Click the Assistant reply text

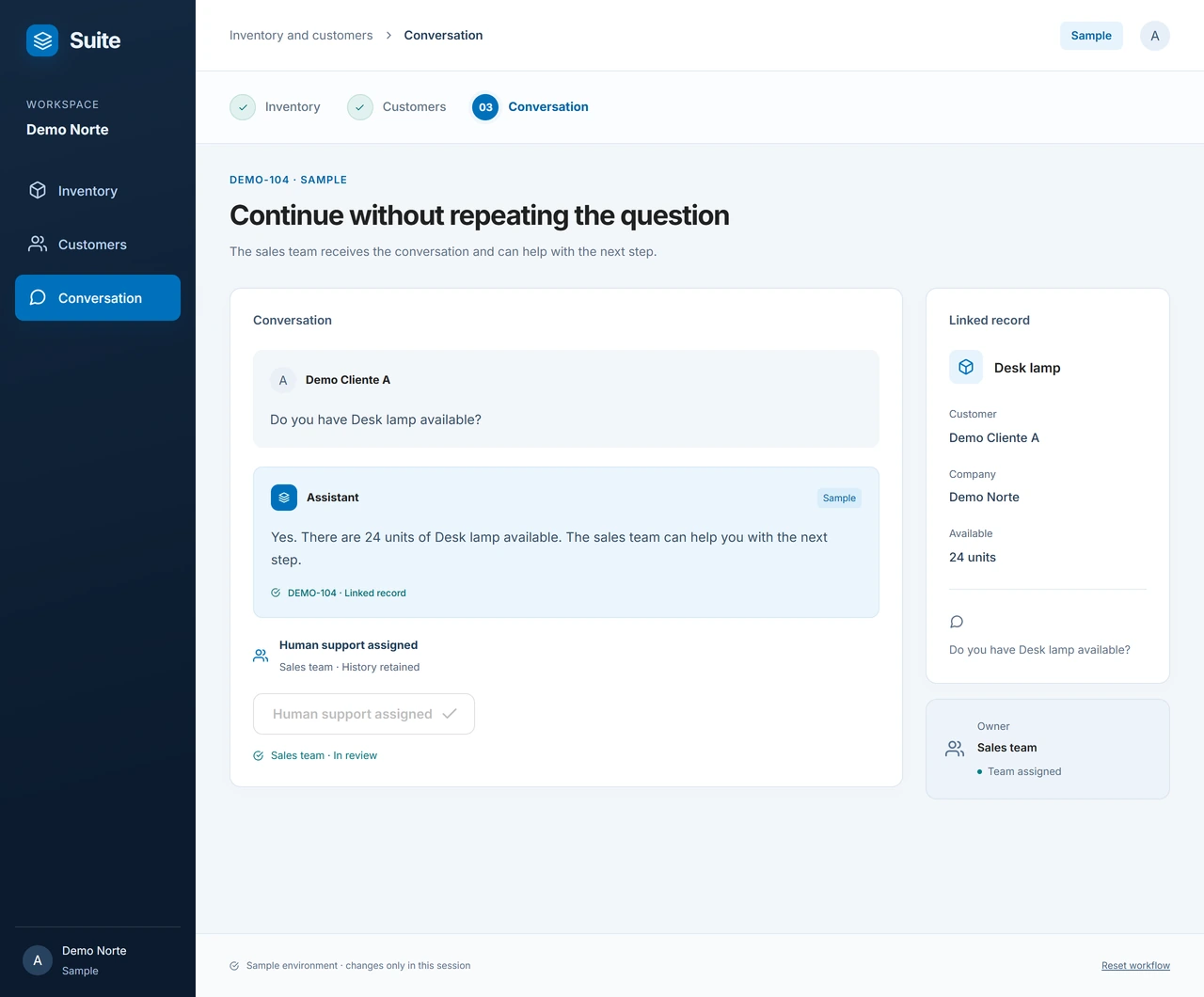[x=549, y=548]
